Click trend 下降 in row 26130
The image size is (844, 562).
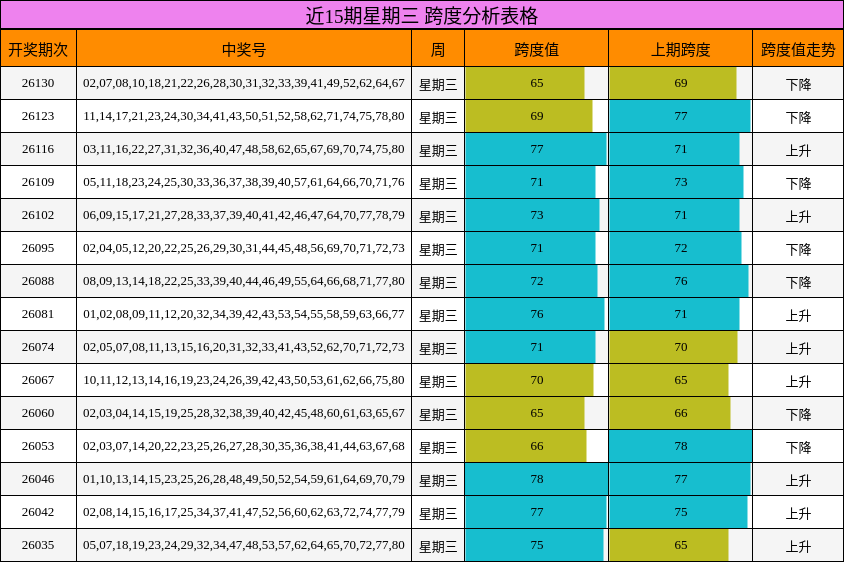798,85
